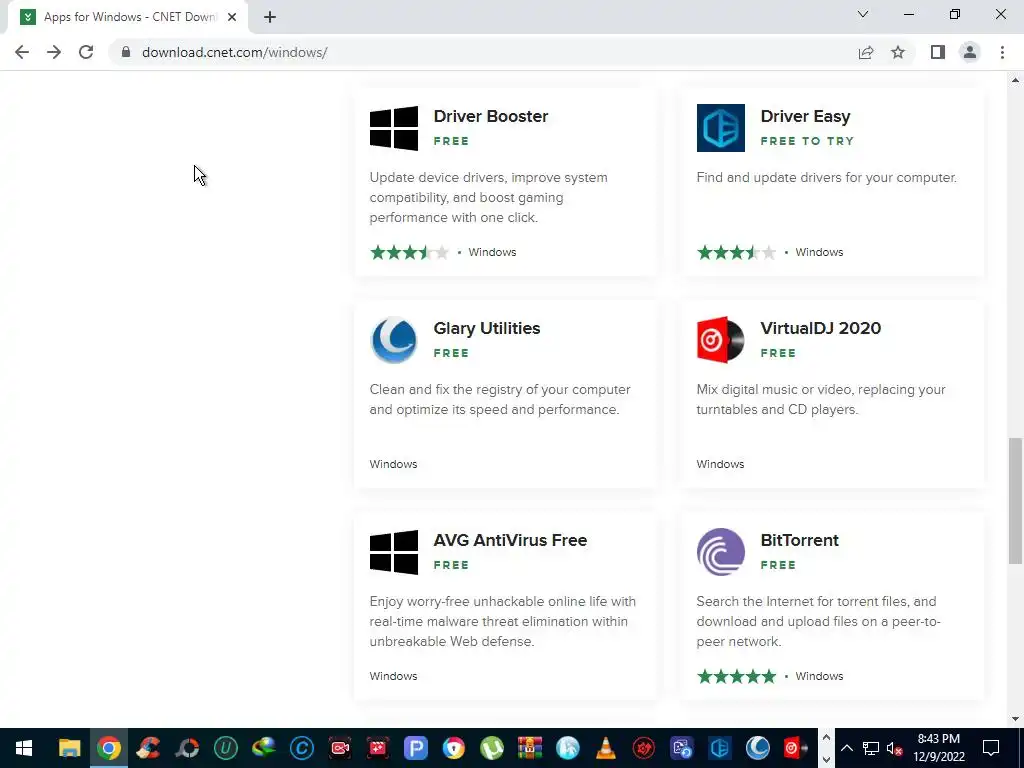Screen dimensions: 1024x768
Task: Open the browser side panel
Action: tap(938, 52)
